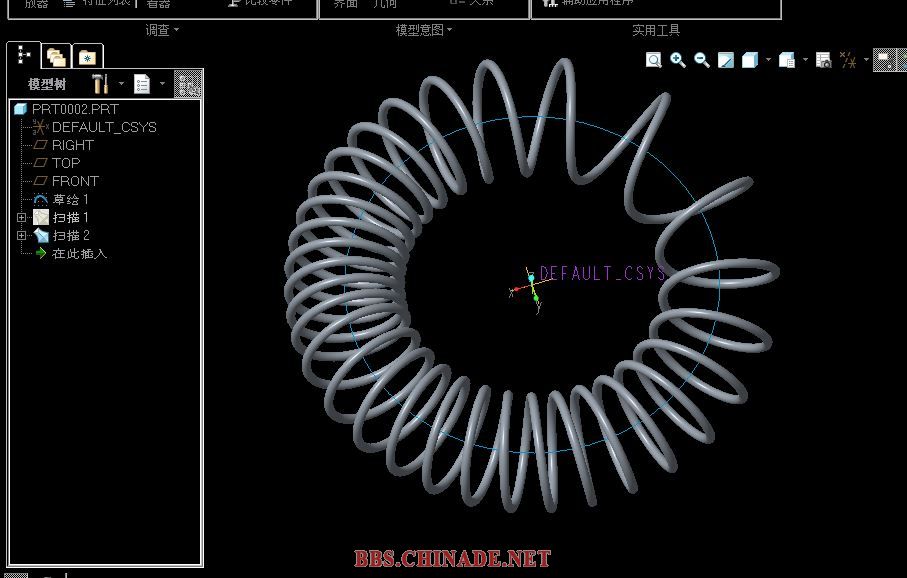
Task: Click the 扫描 2 solid sweep icon
Action: tap(40, 235)
